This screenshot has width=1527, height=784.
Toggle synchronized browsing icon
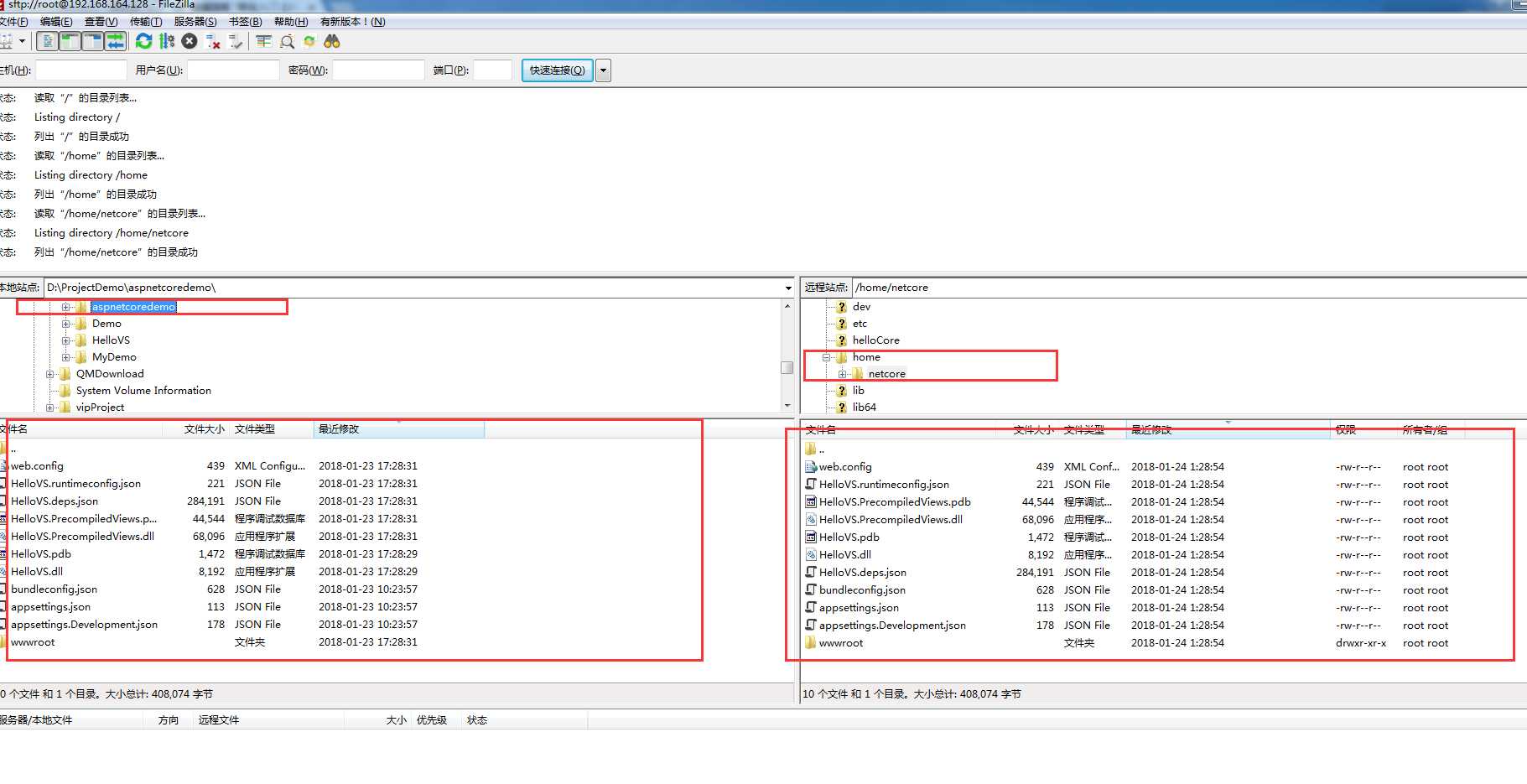click(309, 41)
